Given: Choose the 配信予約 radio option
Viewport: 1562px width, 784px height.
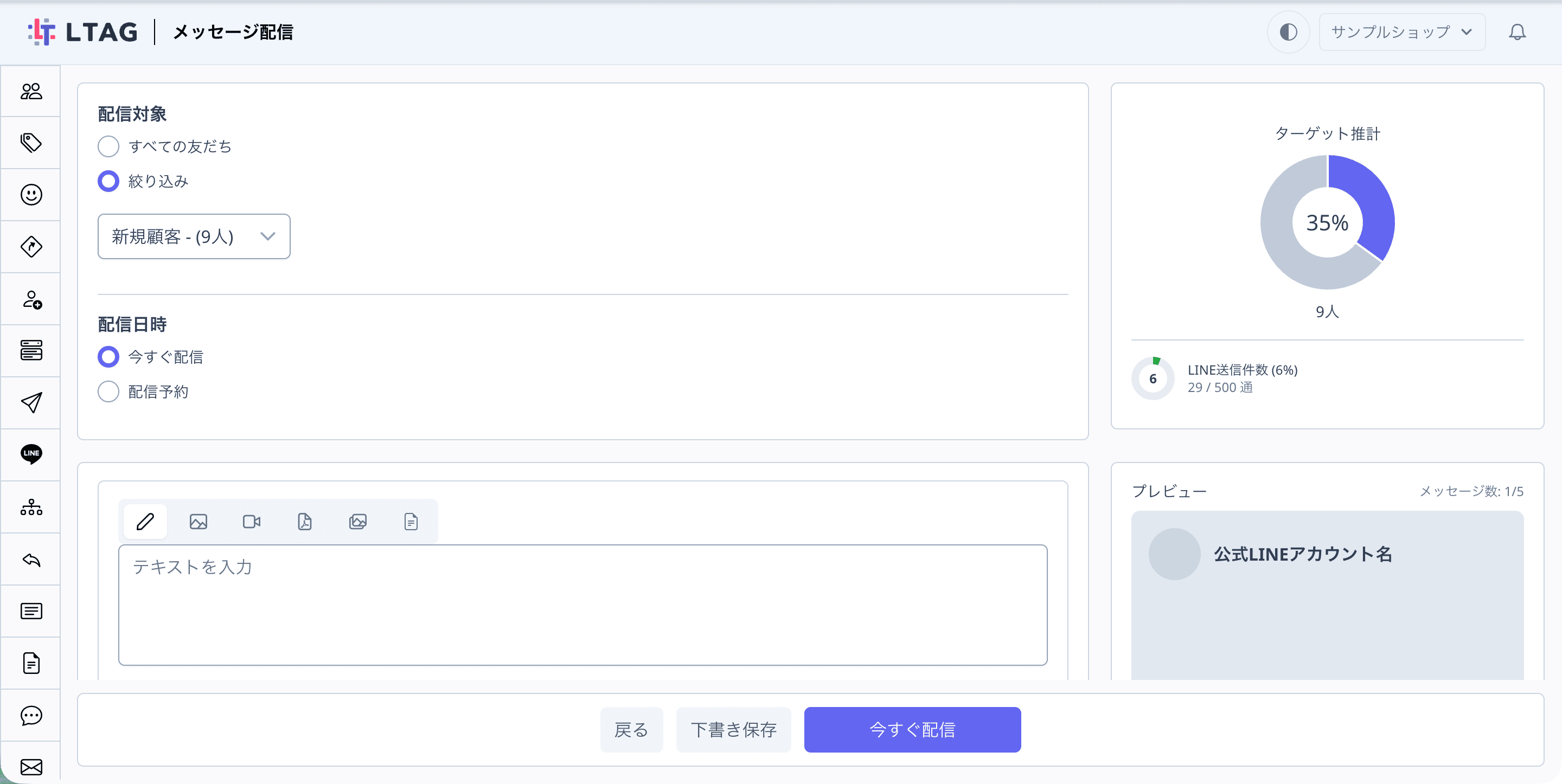Looking at the screenshot, I should coord(108,391).
